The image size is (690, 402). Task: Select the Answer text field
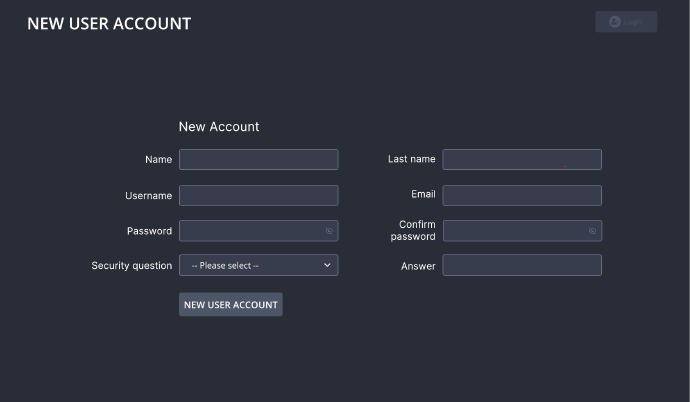point(521,265)
